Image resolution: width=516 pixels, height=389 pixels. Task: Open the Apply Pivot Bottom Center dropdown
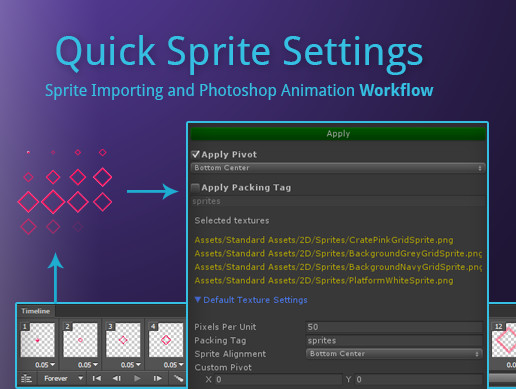coord(338,168)
